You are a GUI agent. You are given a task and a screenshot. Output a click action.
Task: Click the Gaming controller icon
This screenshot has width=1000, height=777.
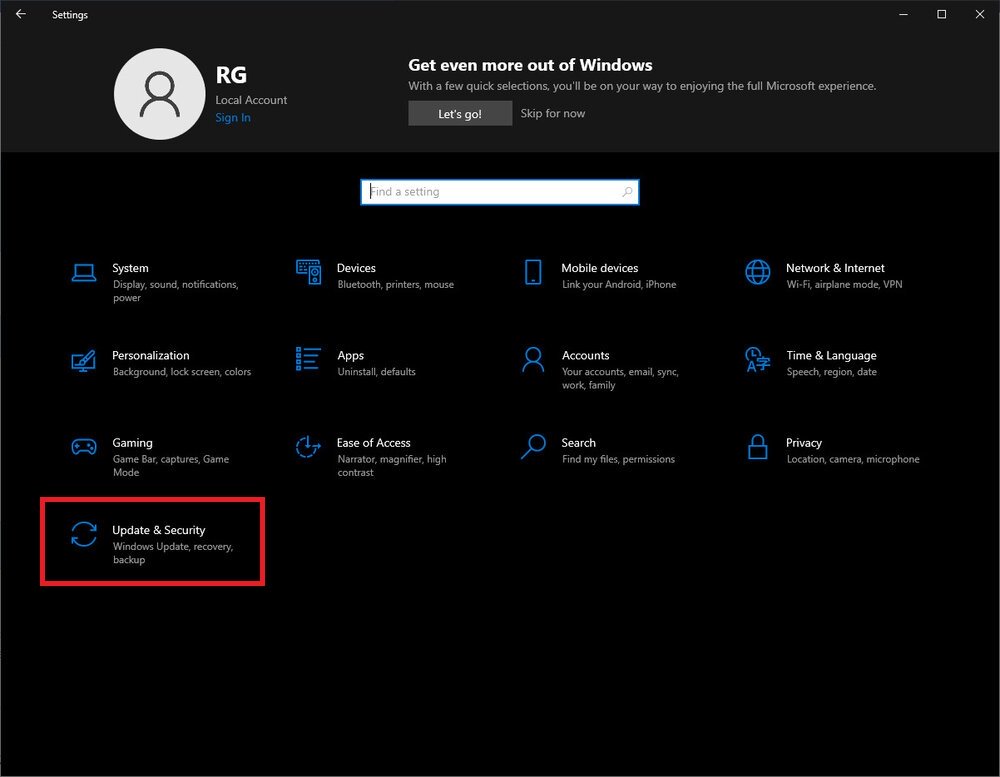pos(84,447)
